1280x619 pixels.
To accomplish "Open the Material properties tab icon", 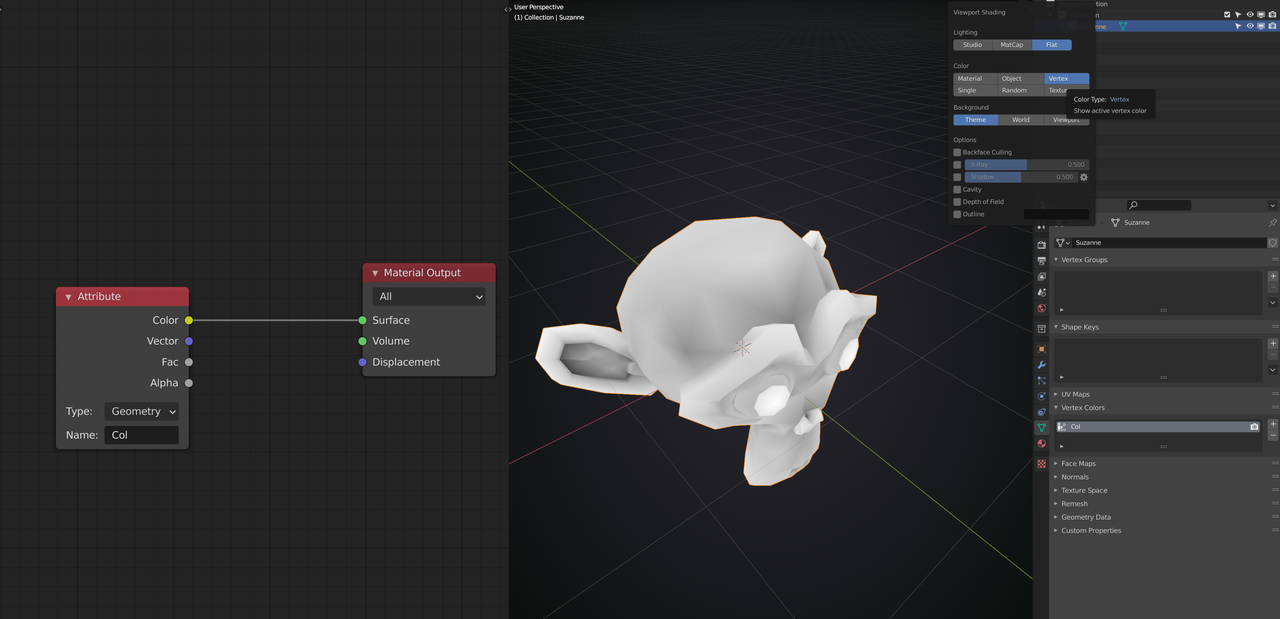I will 1041,444.
